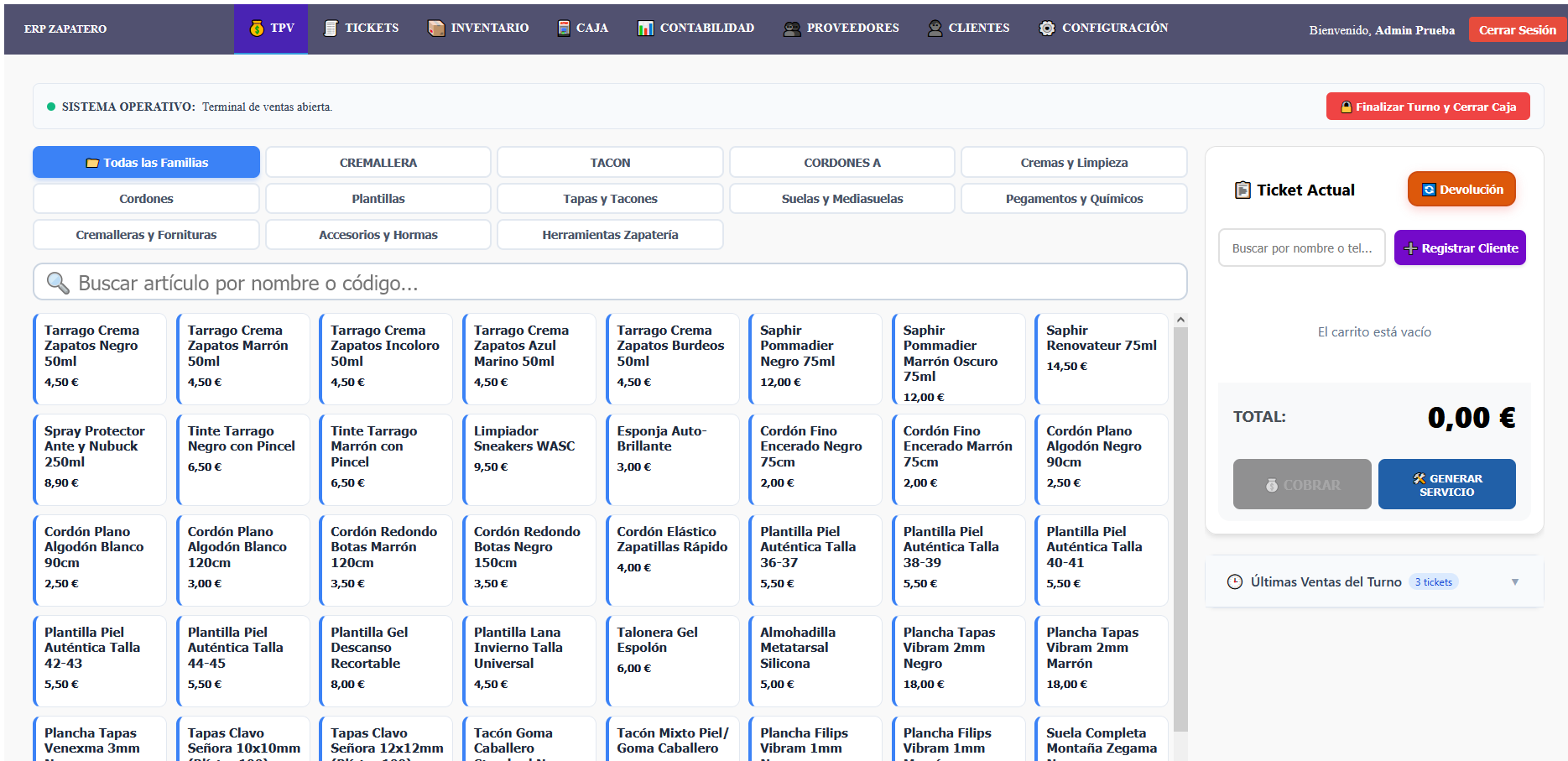Image resolution: width=1568 pixels, height=761 pixels.
Task: Click Finalizar Turno y Cerrar Caja
Action: pyautogui.click(x=1428, y=107)
